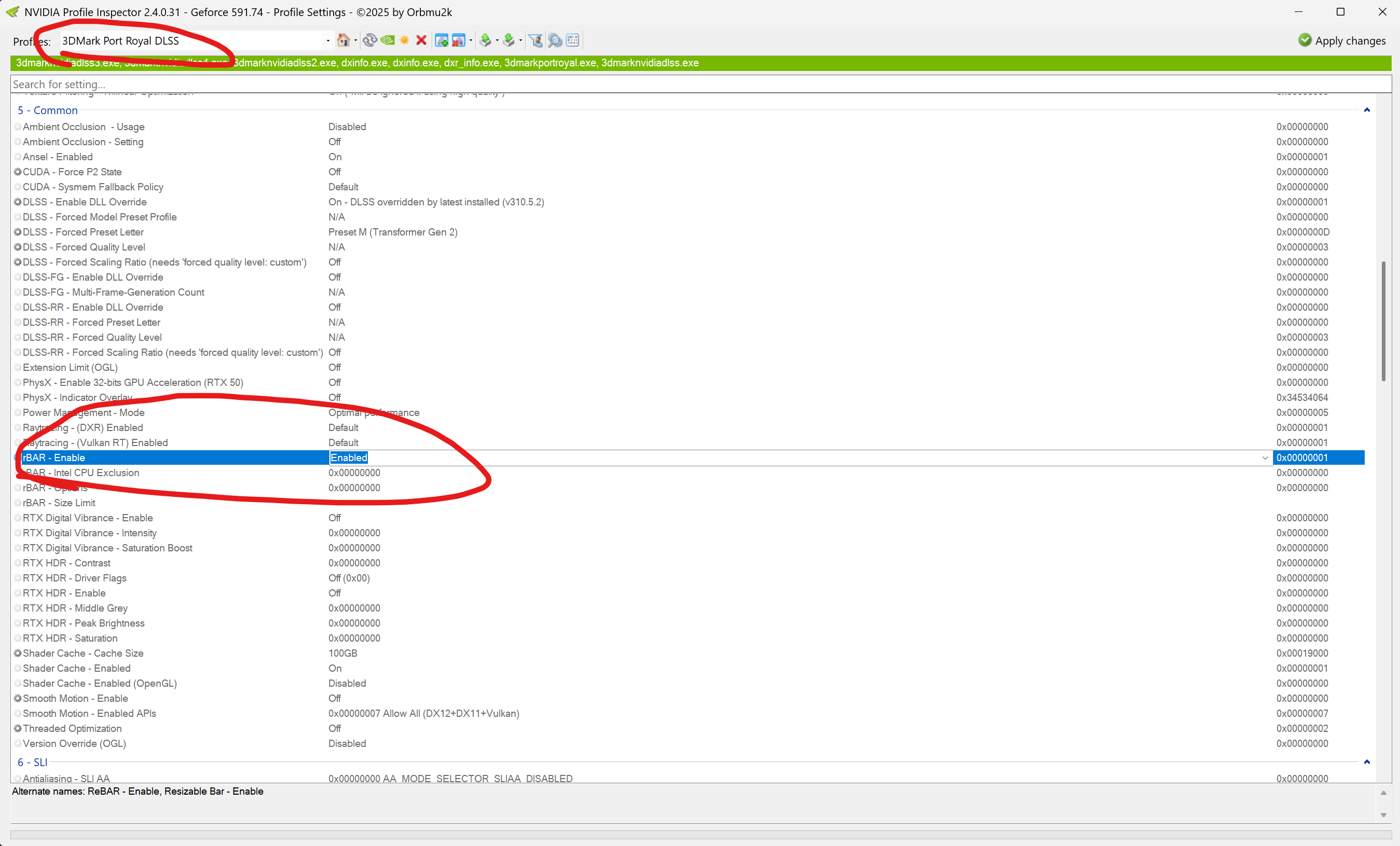Click the vertical scrollbar of the settings list
Screen dimensions: 1400x846
[x=1383, y=322]
